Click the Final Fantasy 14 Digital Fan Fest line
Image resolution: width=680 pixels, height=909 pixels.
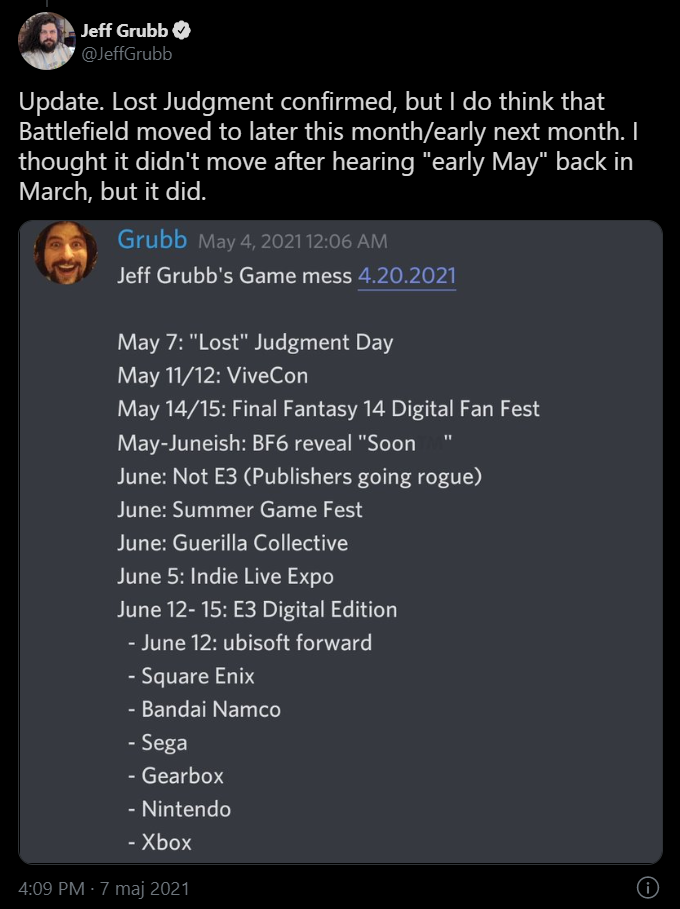click(x=328, y=409)
